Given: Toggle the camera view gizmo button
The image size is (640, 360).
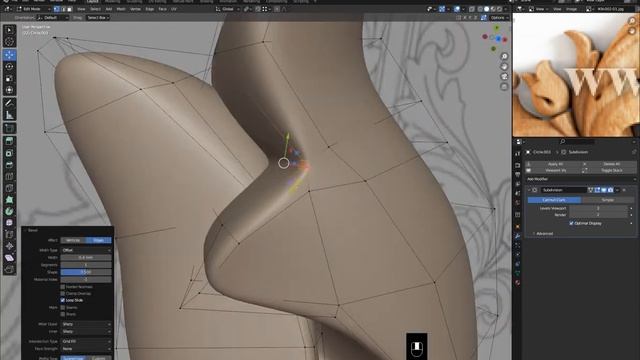Looking at the screenshot, I should pyautogui.click(x=504, y=77).
